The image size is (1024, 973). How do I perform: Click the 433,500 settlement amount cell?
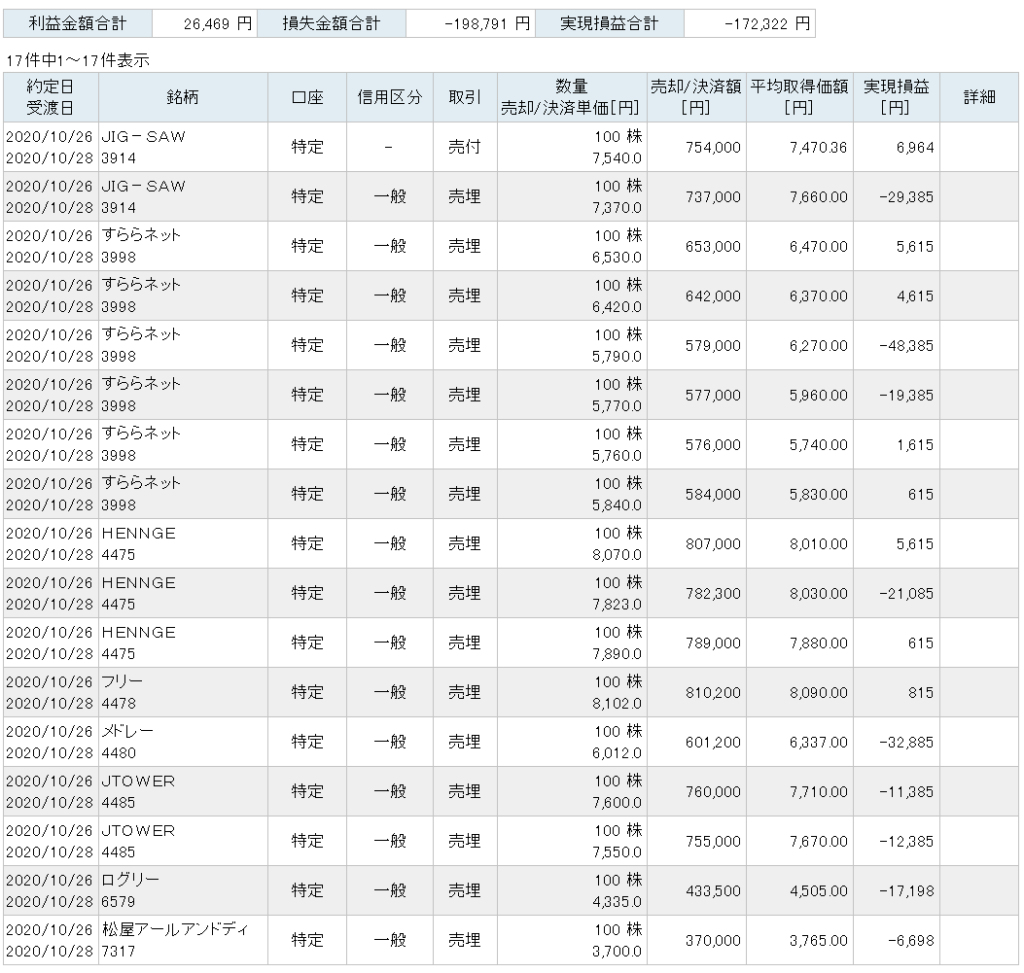pyautogui.click(x=696, y=891)
